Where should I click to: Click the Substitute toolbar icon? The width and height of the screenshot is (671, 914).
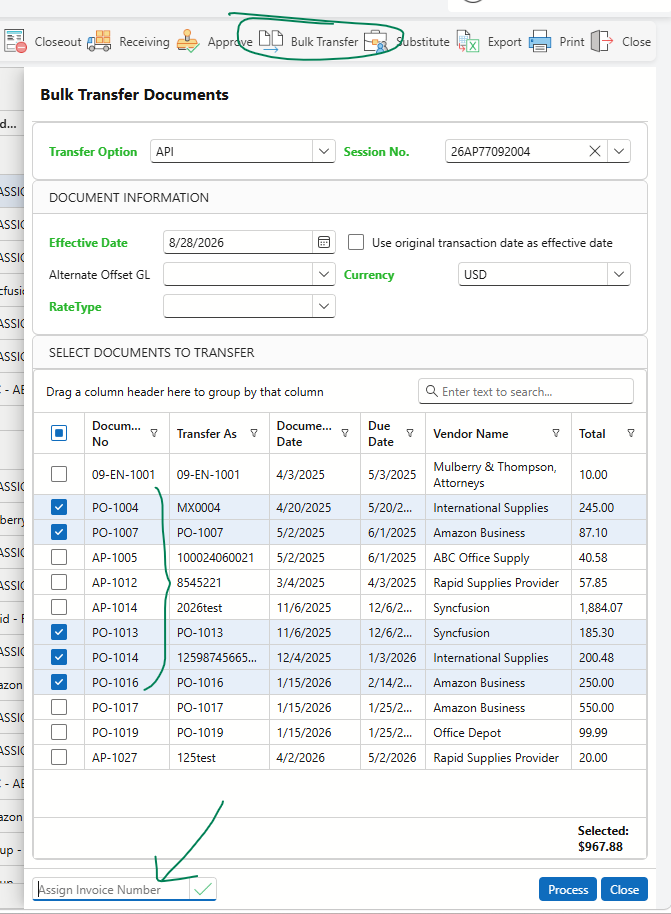[x=375, y=42]
